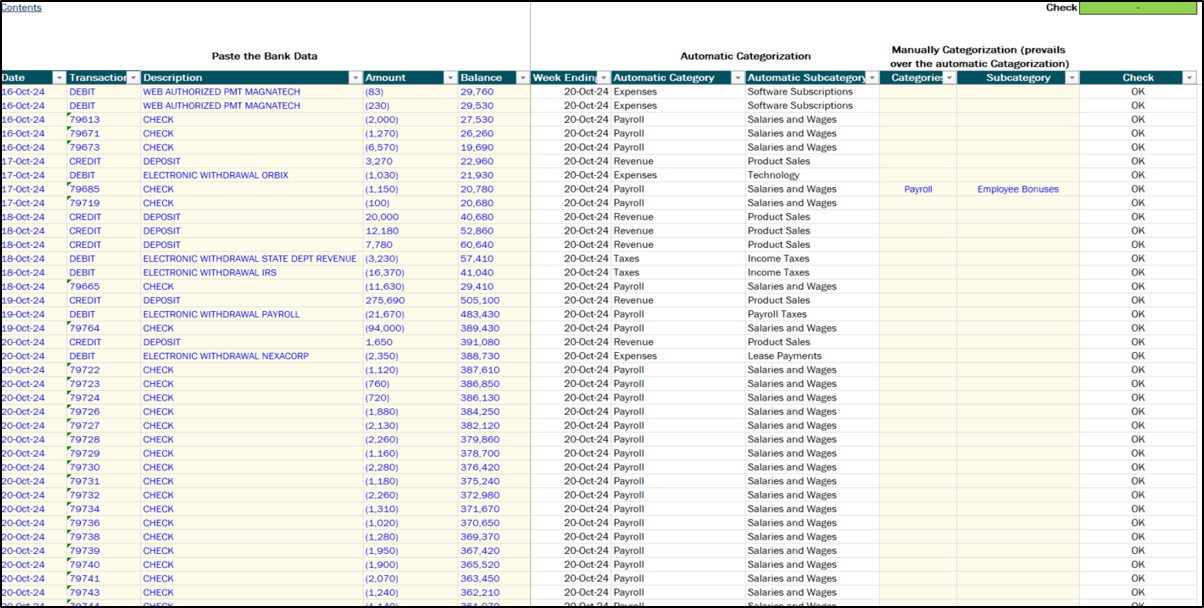The width and height of the screenshot is (1204, 608).
Task: Select check number 79730 cell
Action: pyautogui.click(x=102, y=468)
